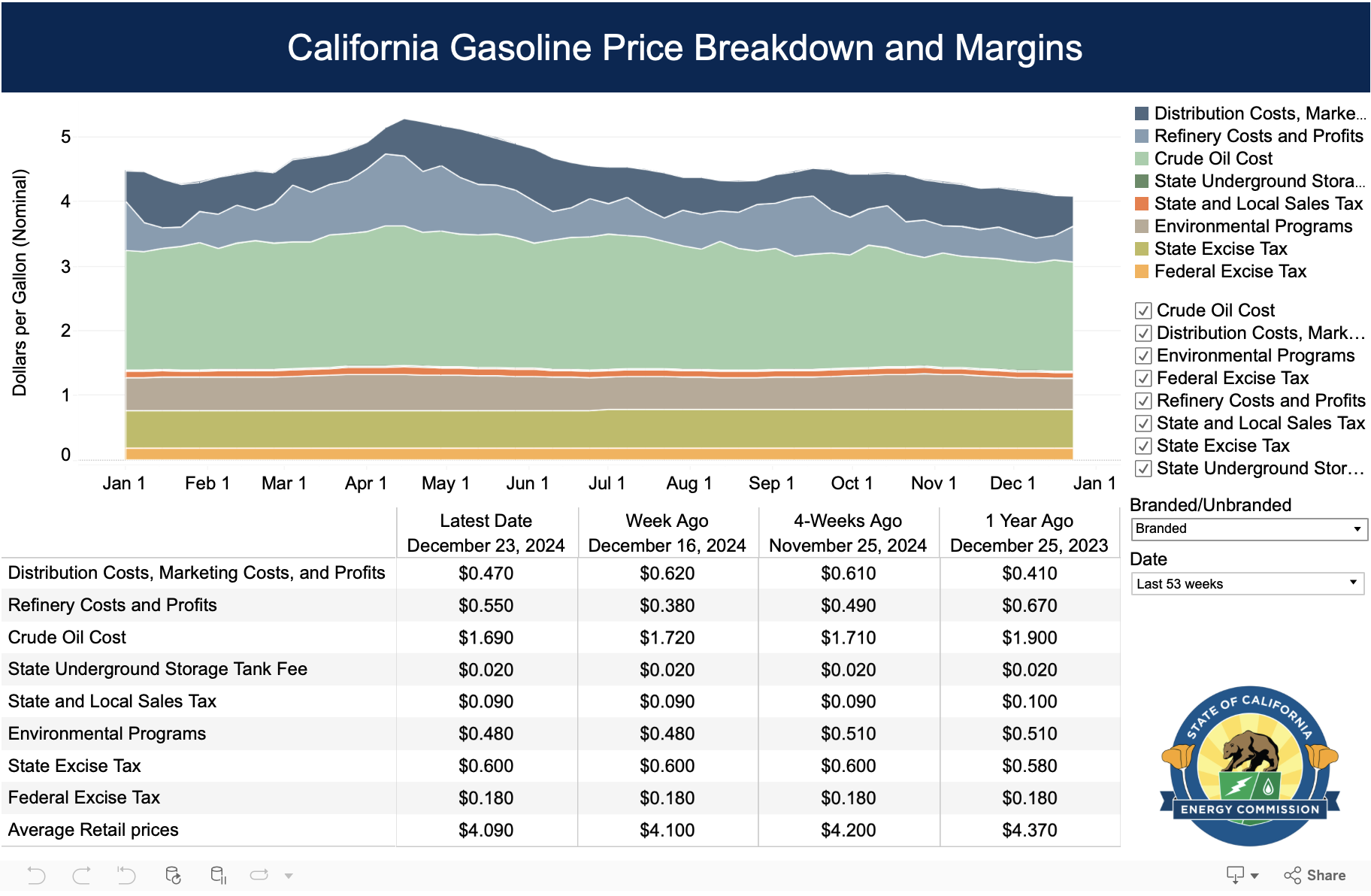Uncheck the Crude Oil Cost filter
The image size is (1371, 896).
tap(1142, 310)
